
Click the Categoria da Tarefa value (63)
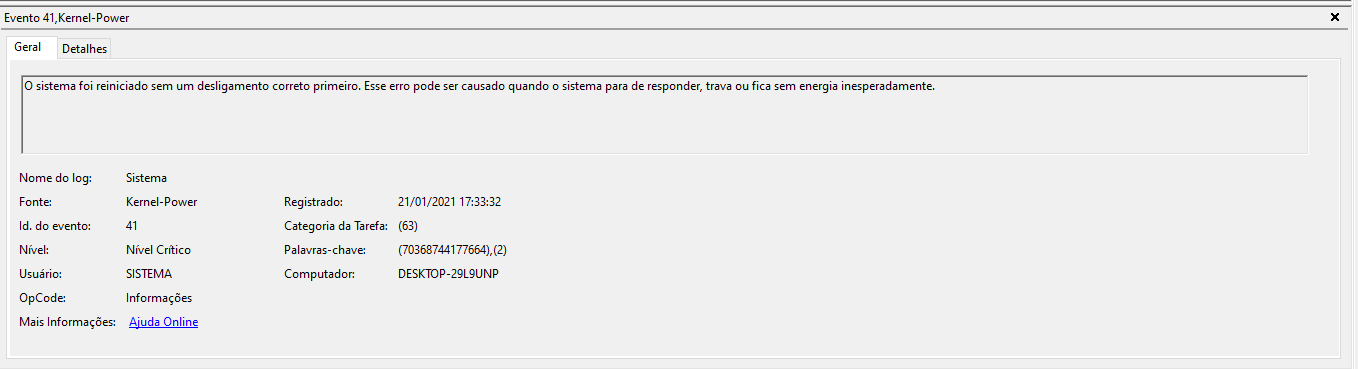tap(408, 226)
